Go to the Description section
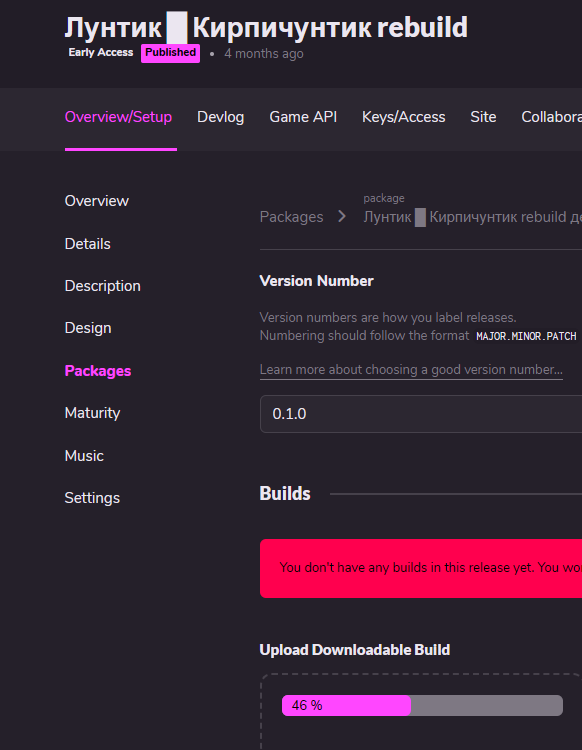Viewport: 582px width, 750px height. (102, 286)
